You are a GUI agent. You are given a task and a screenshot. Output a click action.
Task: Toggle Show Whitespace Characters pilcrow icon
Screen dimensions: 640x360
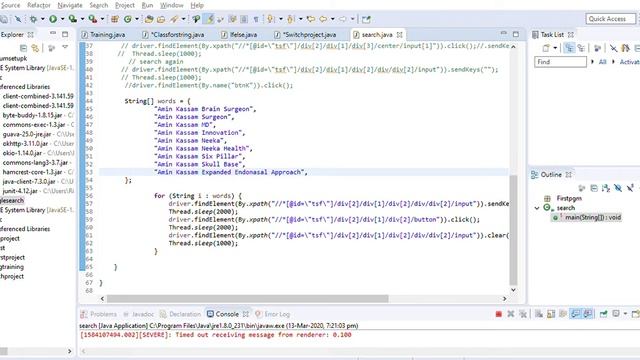[256, 19]
